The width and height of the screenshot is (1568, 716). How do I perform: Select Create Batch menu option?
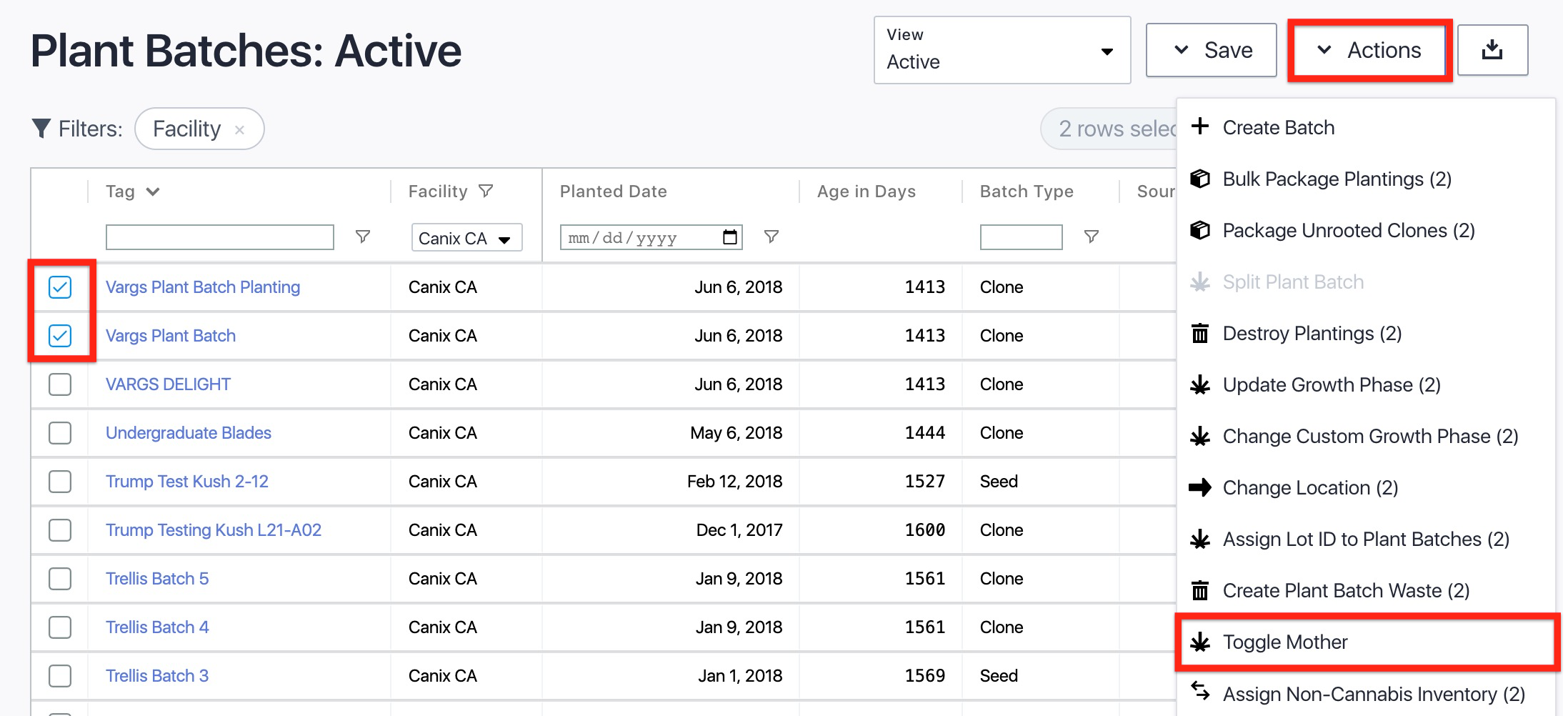click(1278, 128)
